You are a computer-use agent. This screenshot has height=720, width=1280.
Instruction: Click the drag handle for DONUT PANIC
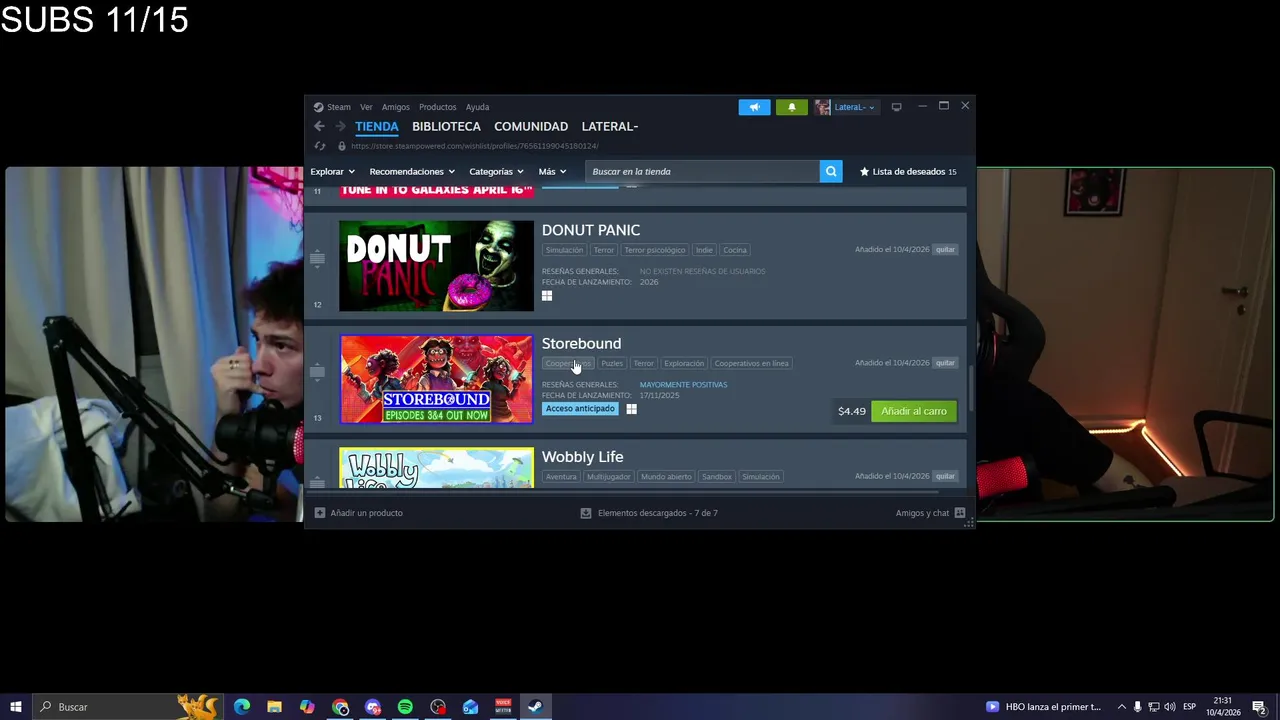pos(317,259)
